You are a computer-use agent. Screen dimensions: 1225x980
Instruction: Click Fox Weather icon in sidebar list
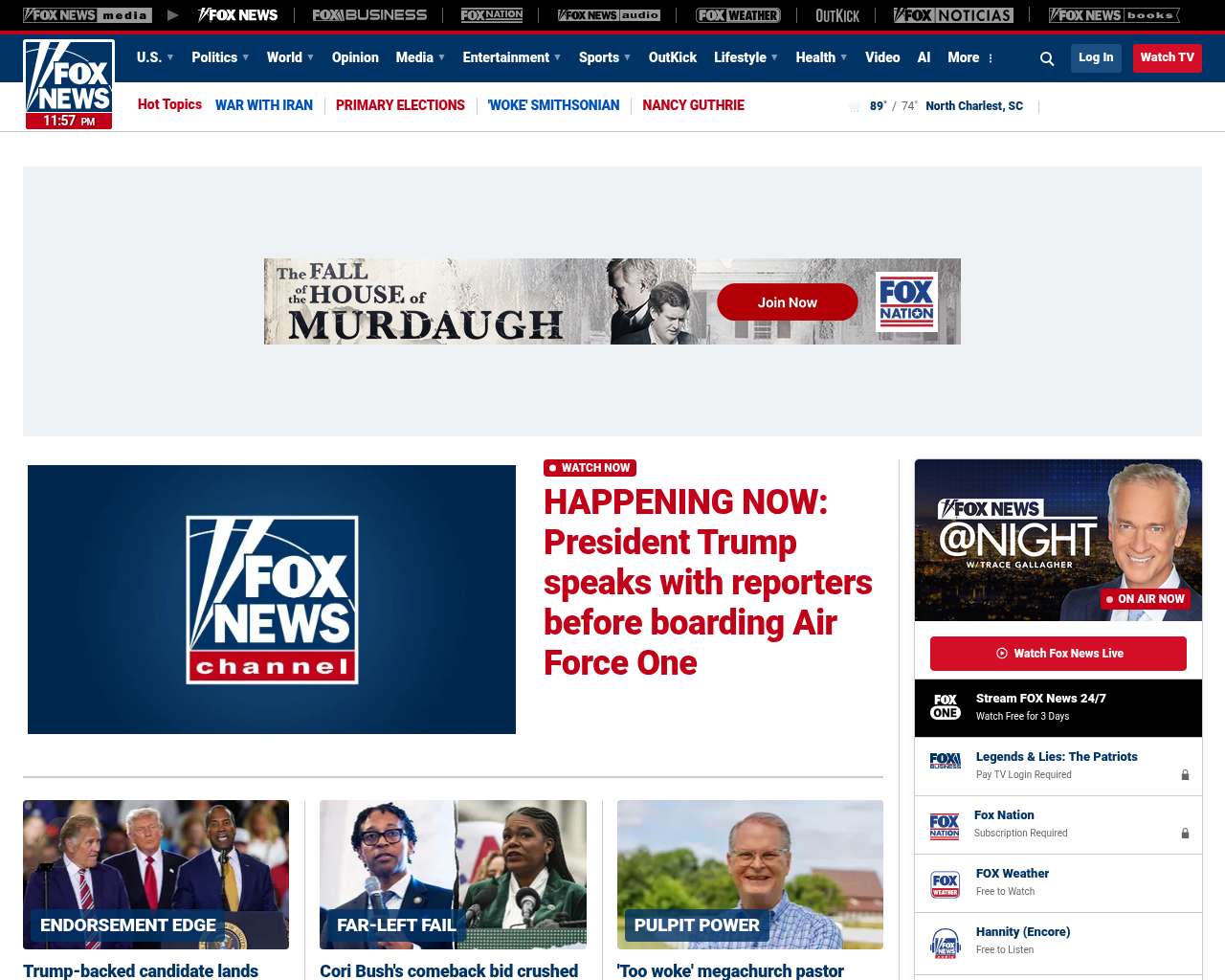tap(946, 884)
